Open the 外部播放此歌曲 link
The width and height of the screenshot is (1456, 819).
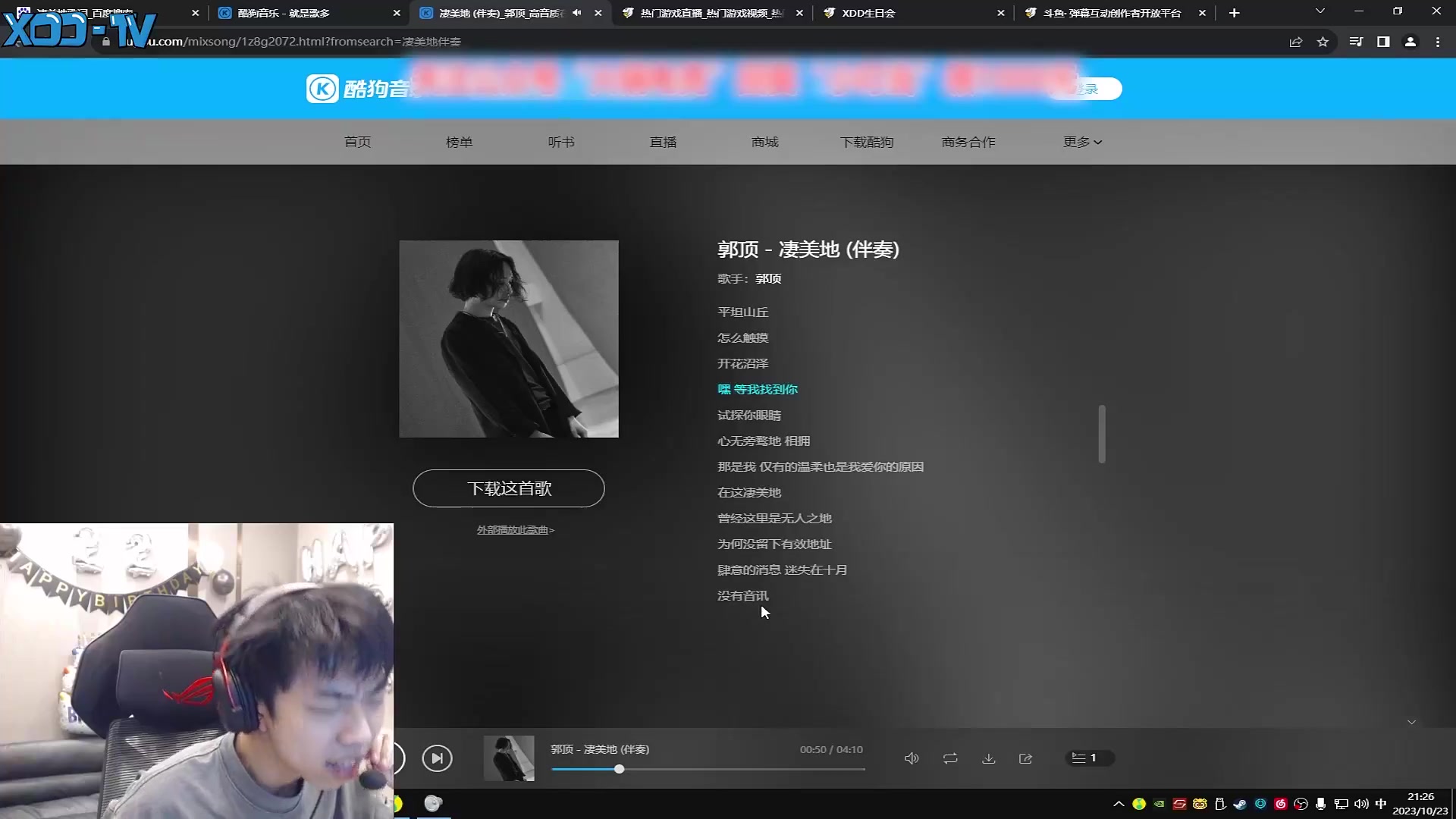(x=516, y=530)
